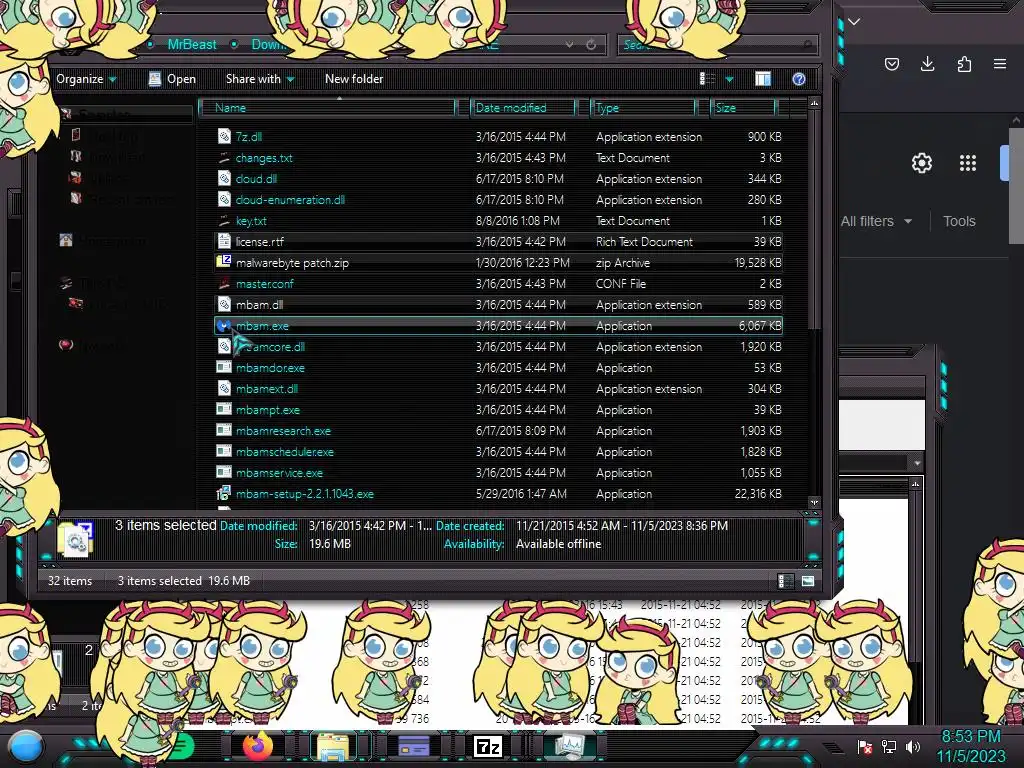Image resolution: width=1024 pixels, height=768 pixels.
Task: Click the scrollbar down arrow in file list
Action: (x=814, y=502)
